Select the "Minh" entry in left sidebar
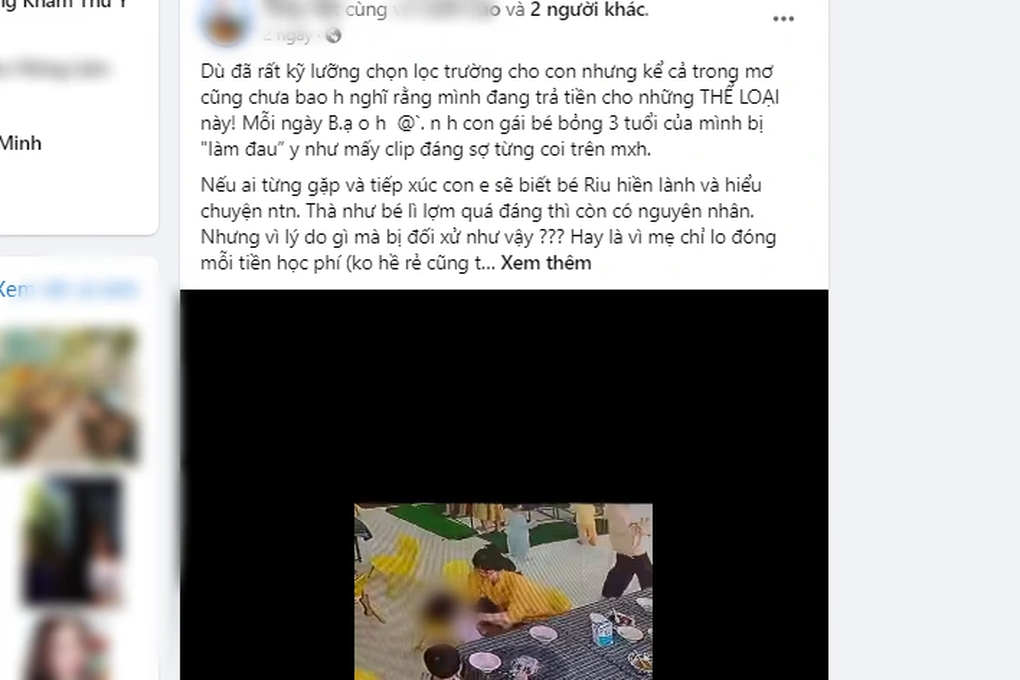This screenshot has width=1020, height=680. [x=21, y=143]
